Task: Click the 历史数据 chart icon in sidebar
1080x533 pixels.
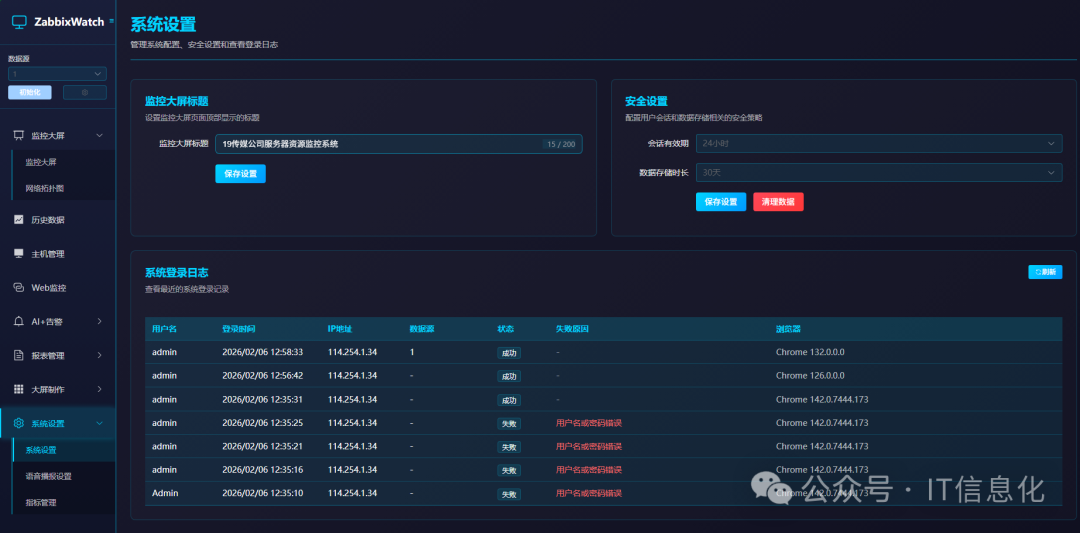Action: click(x=19, y=220)
